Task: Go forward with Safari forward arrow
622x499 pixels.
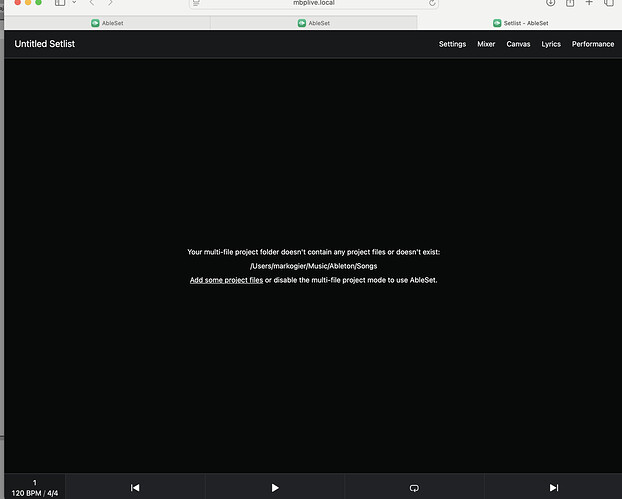Action: click(110, 3)
